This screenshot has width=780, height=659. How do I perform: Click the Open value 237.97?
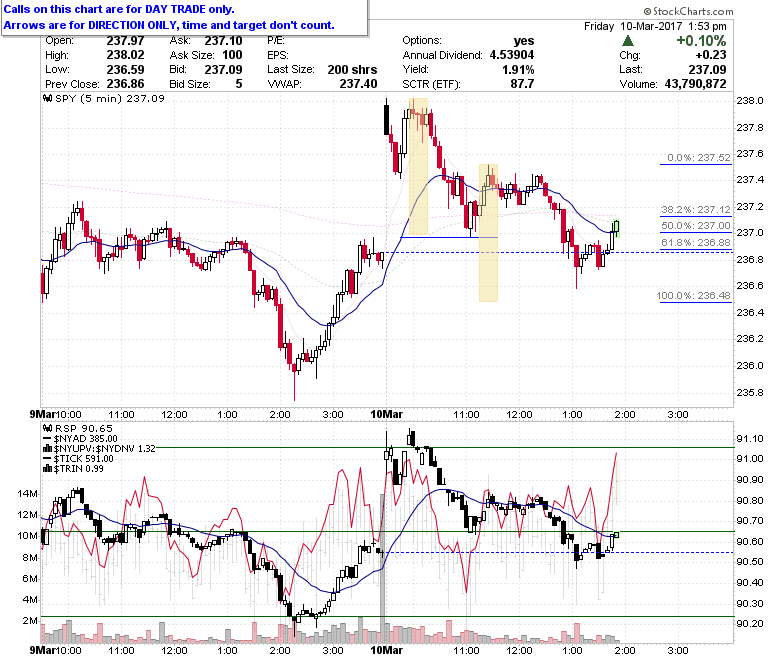[x=125, y=41]
